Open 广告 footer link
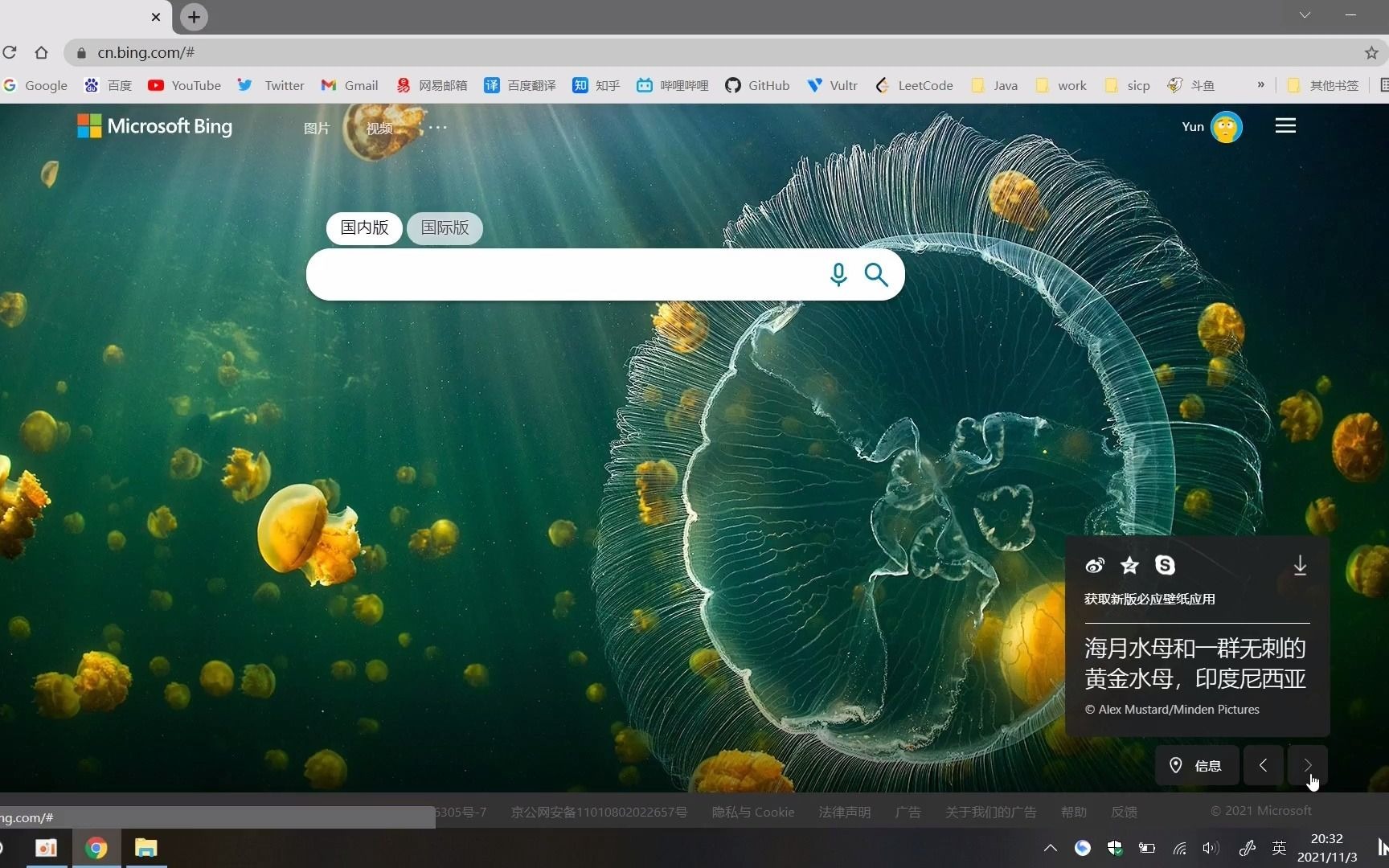The image size is (1389, 868). click(908, 812)
